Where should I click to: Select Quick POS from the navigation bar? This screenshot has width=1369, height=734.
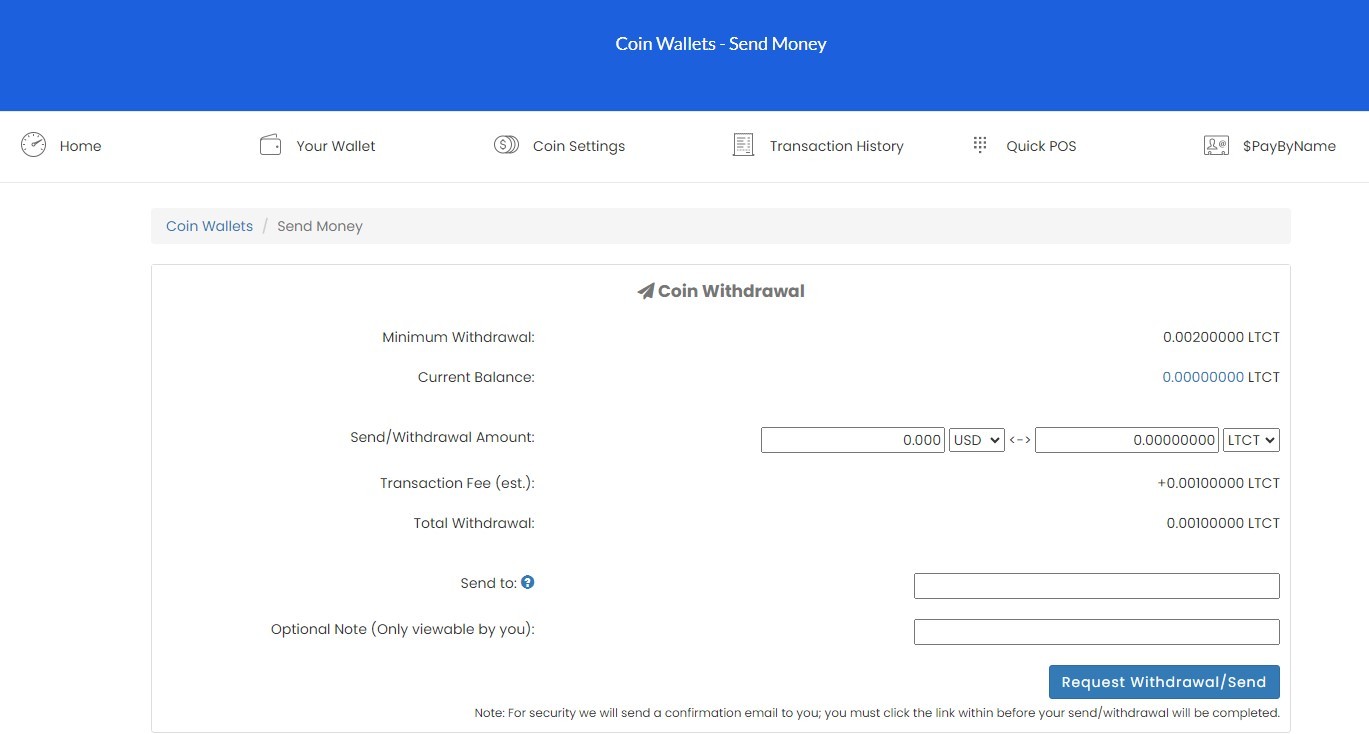click(x=1041, y=146)
